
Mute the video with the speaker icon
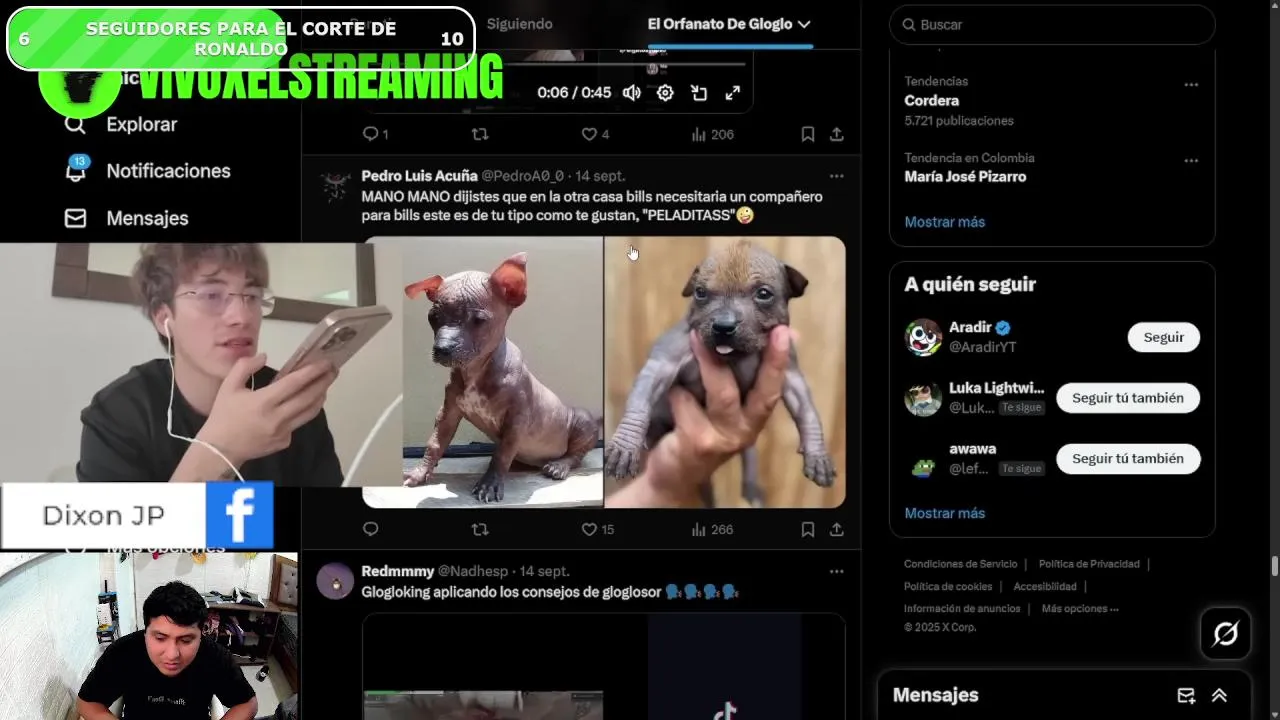632,93
